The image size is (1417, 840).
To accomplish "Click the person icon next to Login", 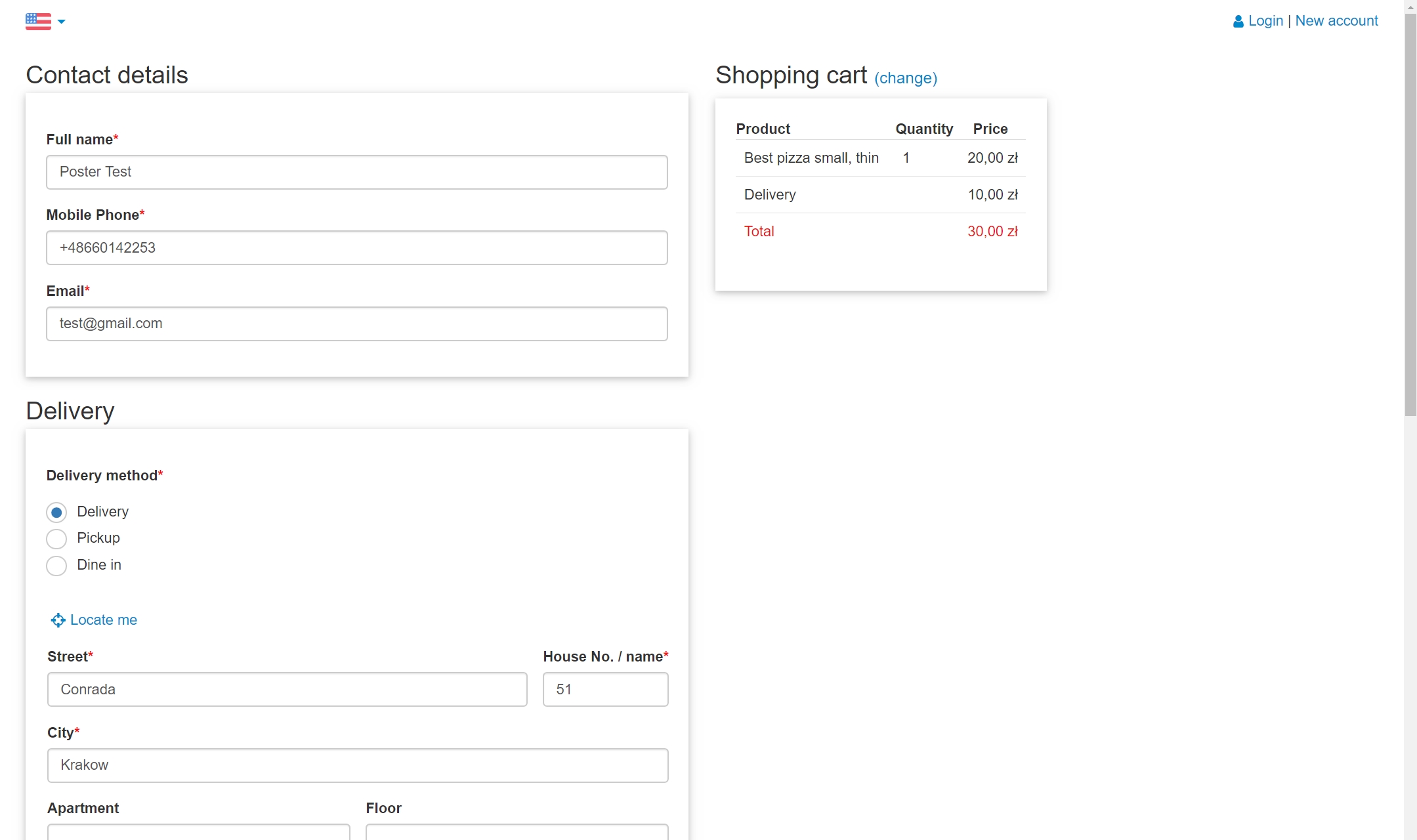I will 1237,20.
